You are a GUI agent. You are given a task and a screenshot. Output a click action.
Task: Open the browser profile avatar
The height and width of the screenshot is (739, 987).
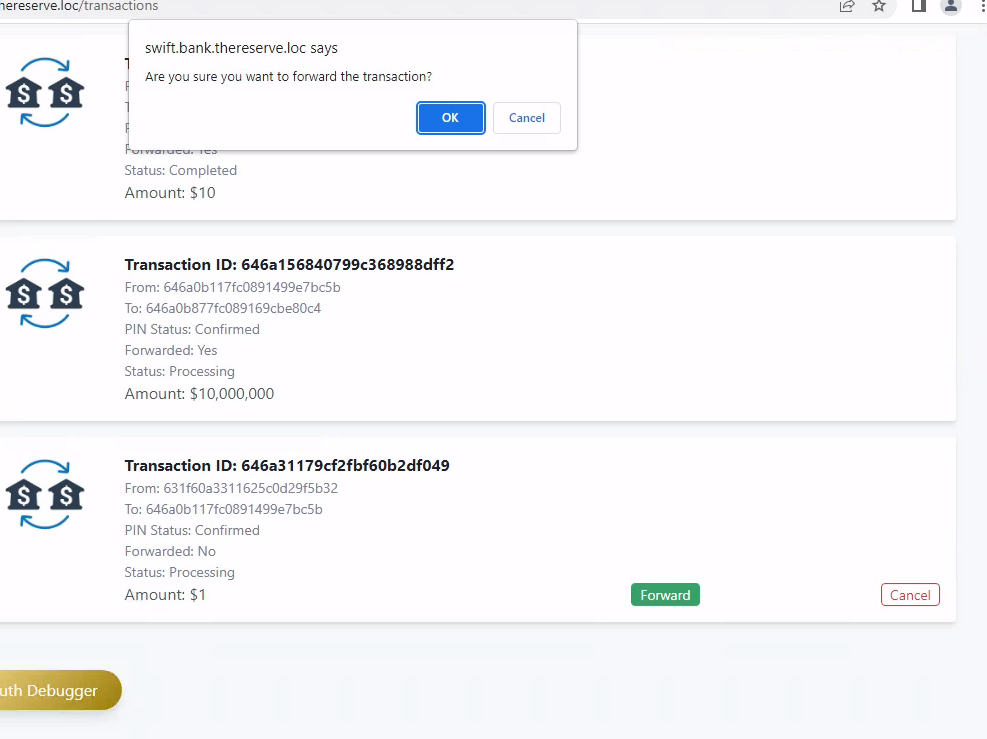(x=950, y=7)
